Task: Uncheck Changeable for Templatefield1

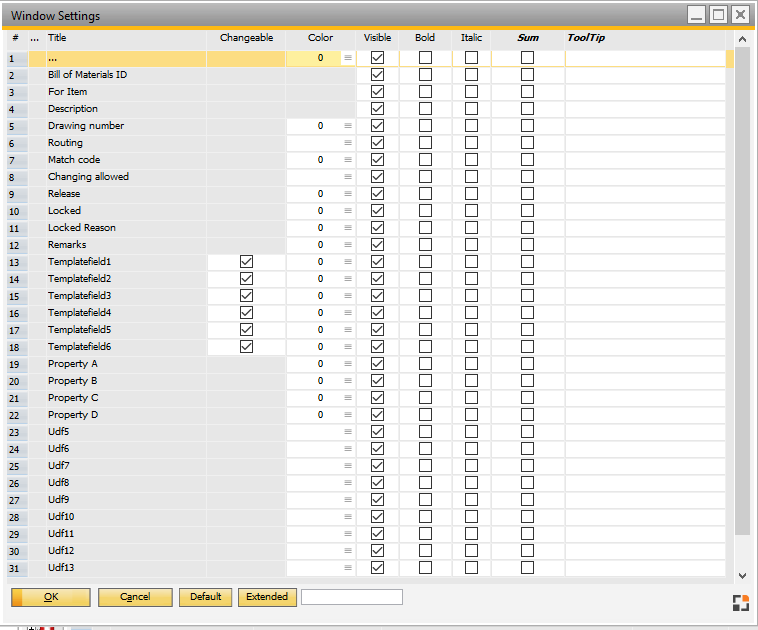Action: pos(246,262)
